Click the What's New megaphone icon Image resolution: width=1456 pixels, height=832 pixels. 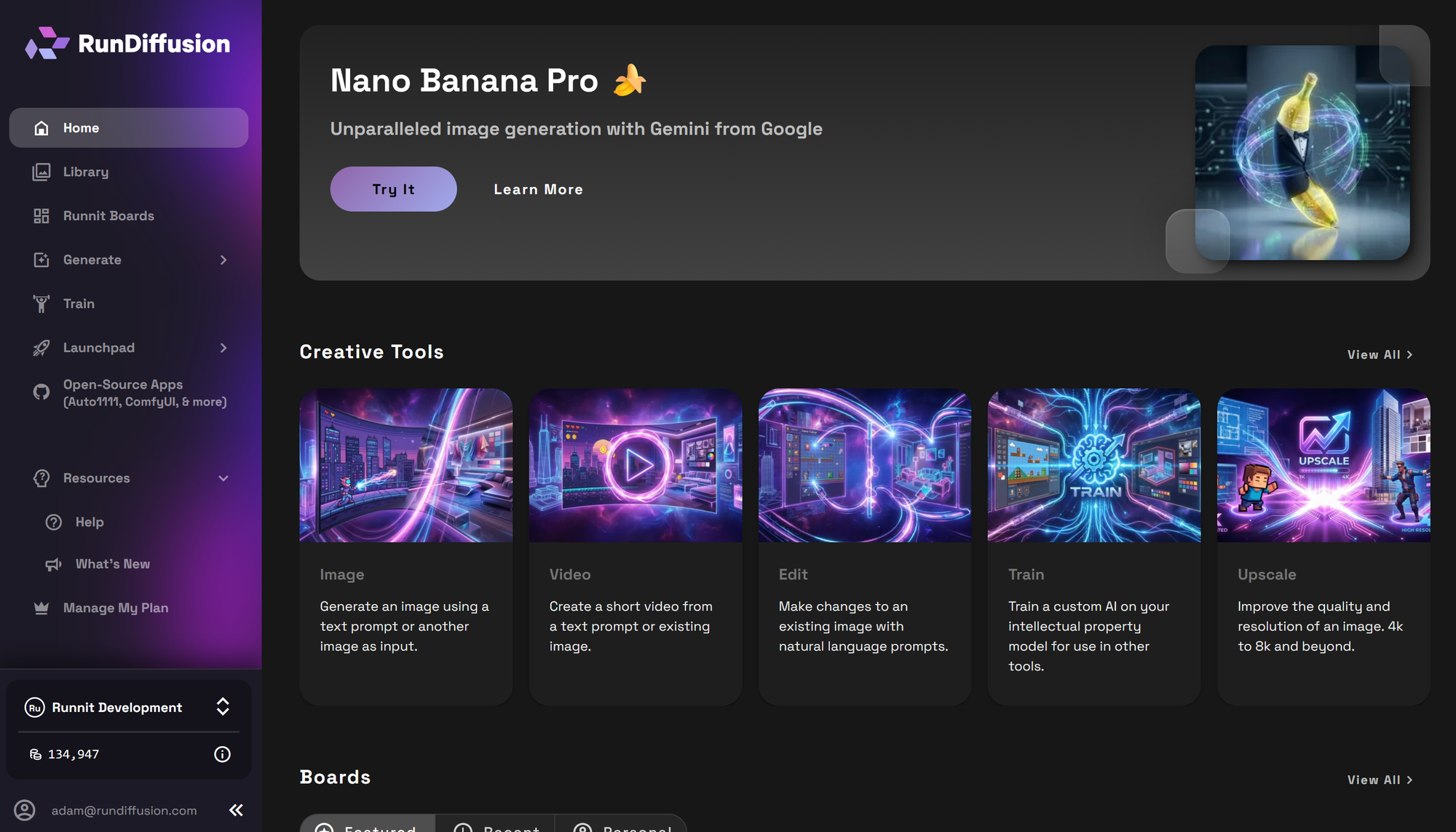54,564
